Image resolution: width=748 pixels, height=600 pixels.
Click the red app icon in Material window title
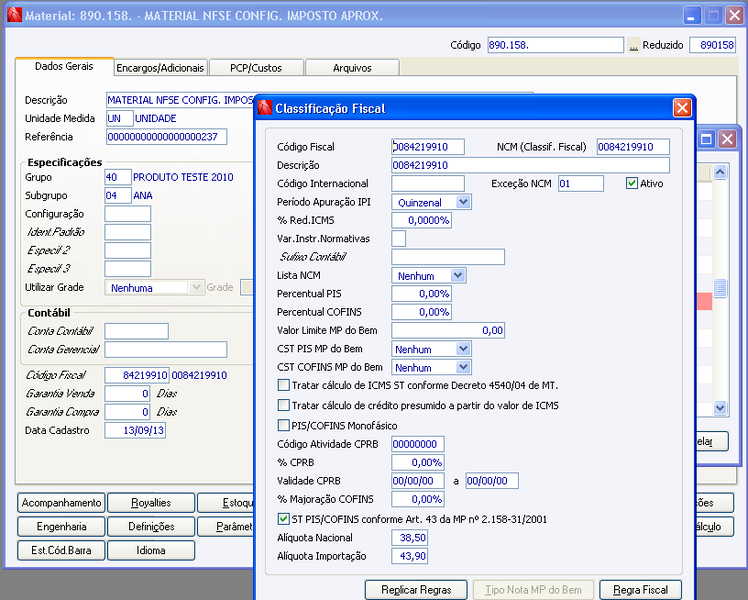[x=15, y=15]
